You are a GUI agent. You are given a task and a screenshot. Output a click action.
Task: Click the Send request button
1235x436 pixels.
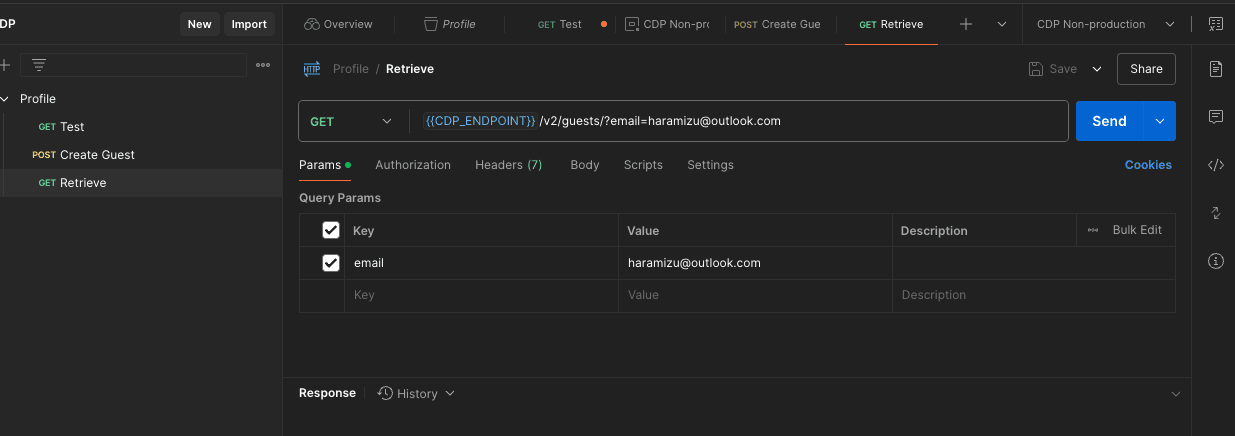[x=1109, y=121]
